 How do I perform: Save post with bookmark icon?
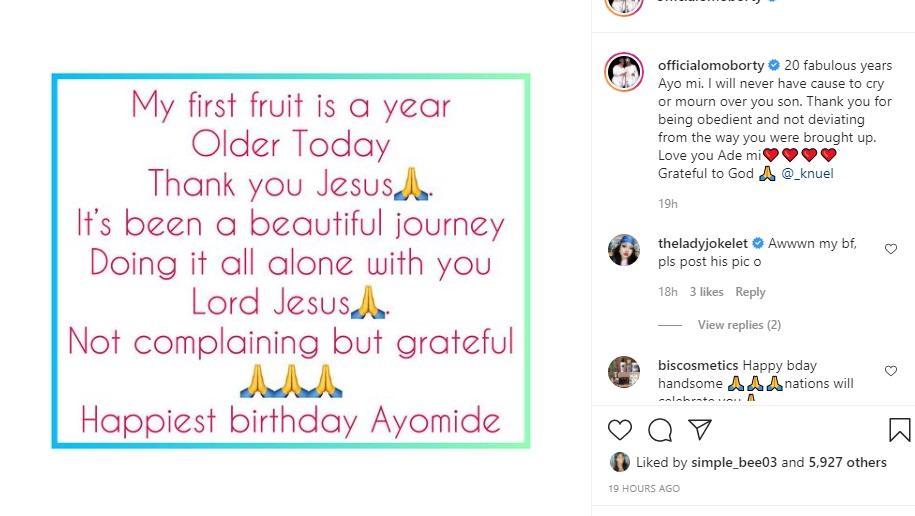point(899,430)
